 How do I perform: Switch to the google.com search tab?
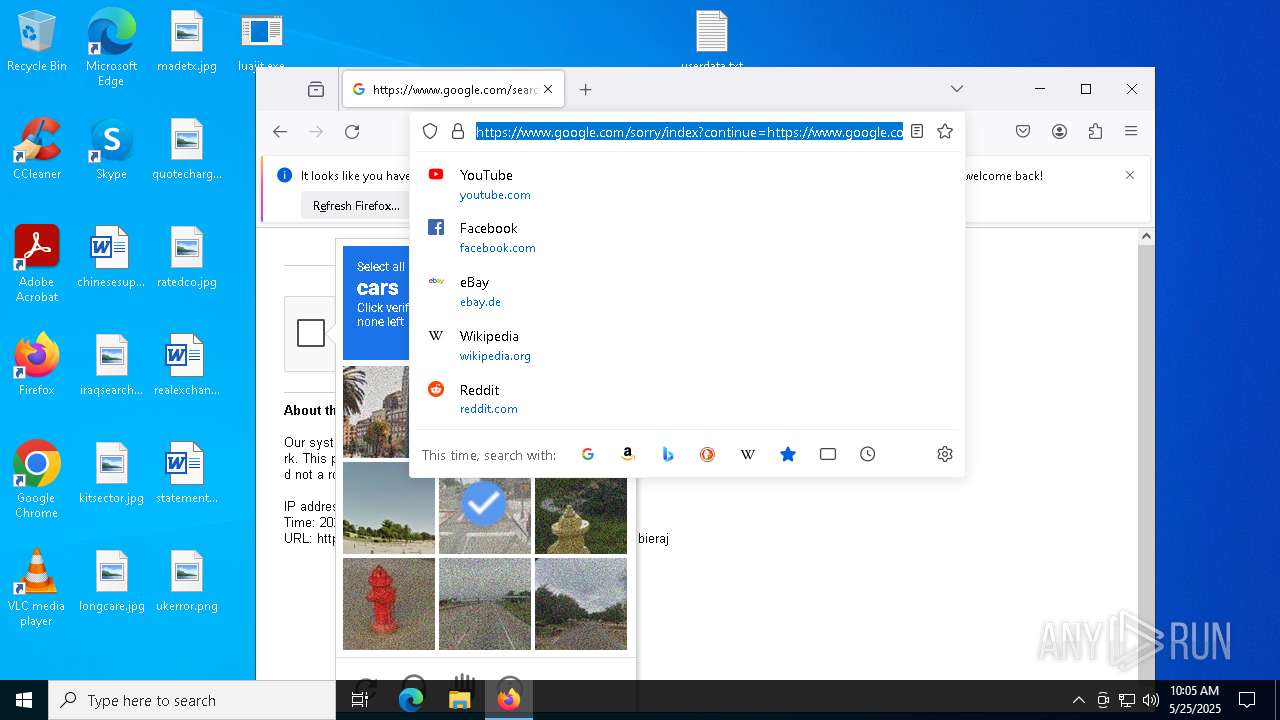pos(453,89)
